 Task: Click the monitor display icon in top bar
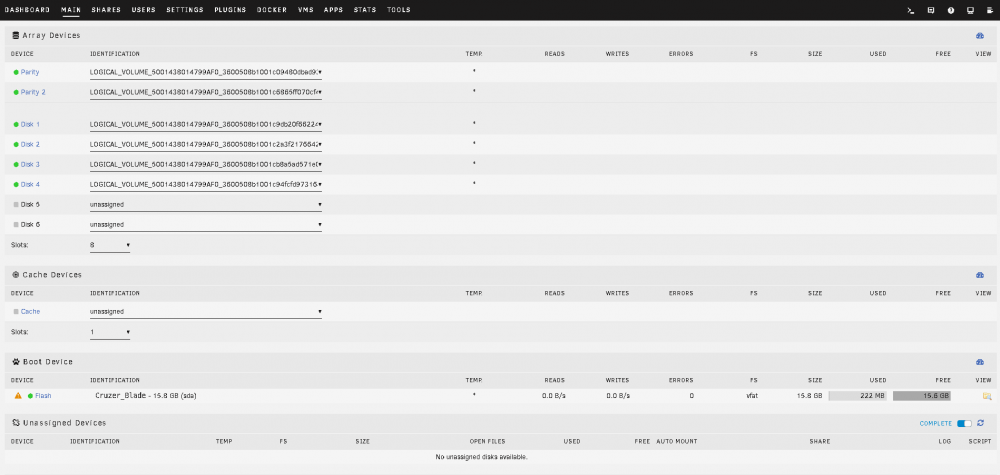[x=971, y=10]
